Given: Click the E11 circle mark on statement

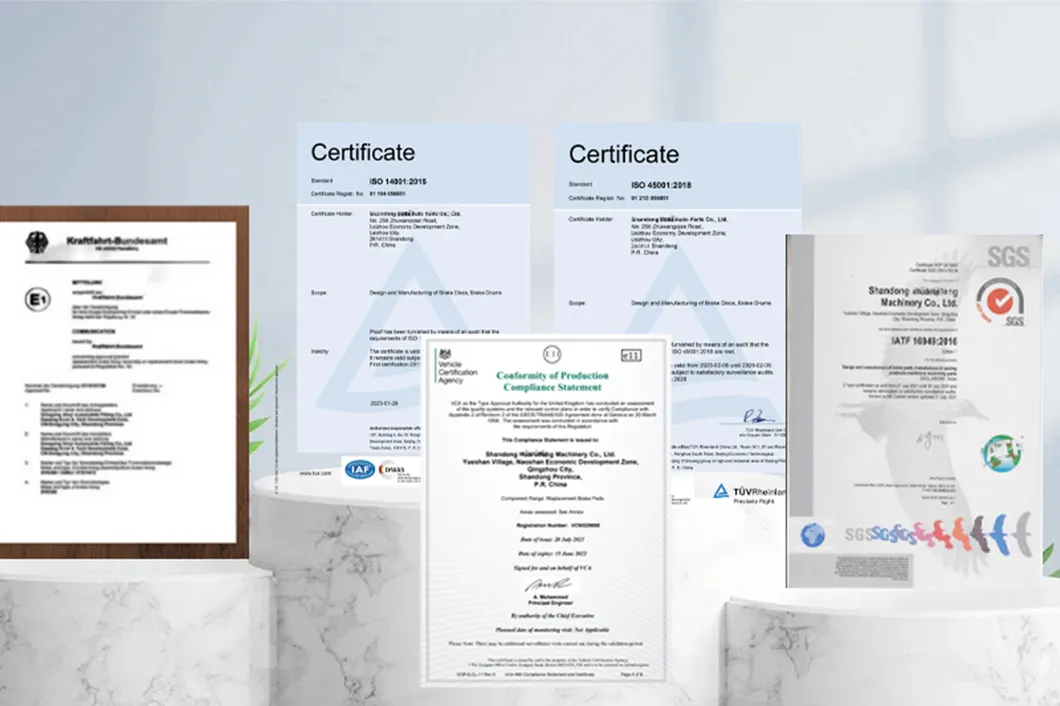Looking at the screenshot, I should point(552,354).
